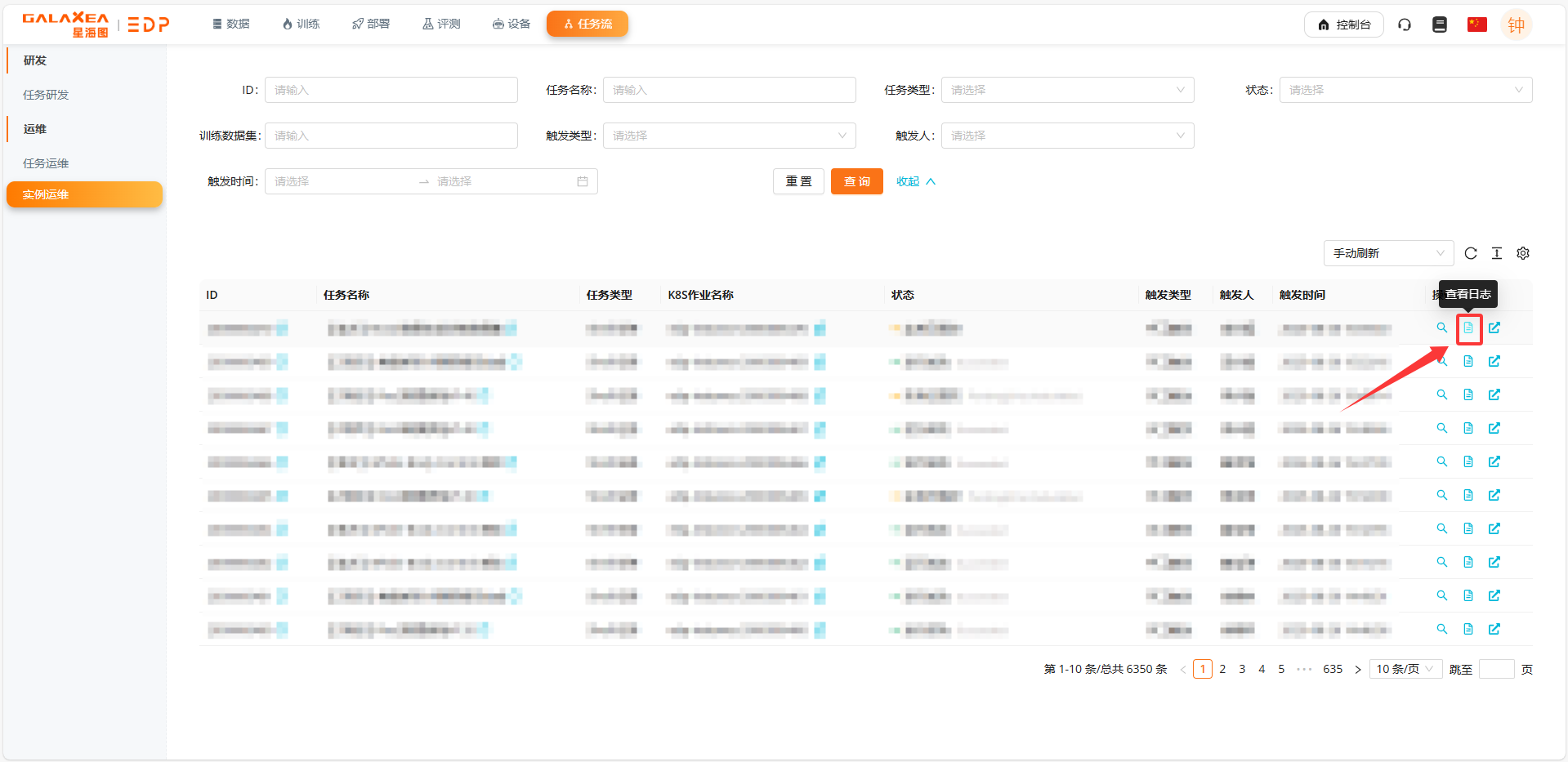This screenshot has width=1568, height=762.
Task: Click the magnifier detail icon in first row
Action: 1442,328
